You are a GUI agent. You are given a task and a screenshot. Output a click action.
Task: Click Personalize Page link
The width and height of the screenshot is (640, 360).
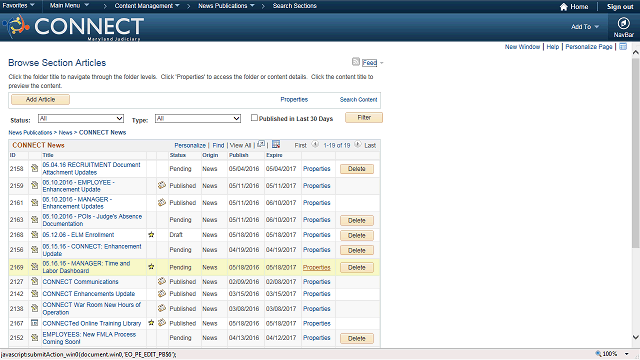click(589, 47)
